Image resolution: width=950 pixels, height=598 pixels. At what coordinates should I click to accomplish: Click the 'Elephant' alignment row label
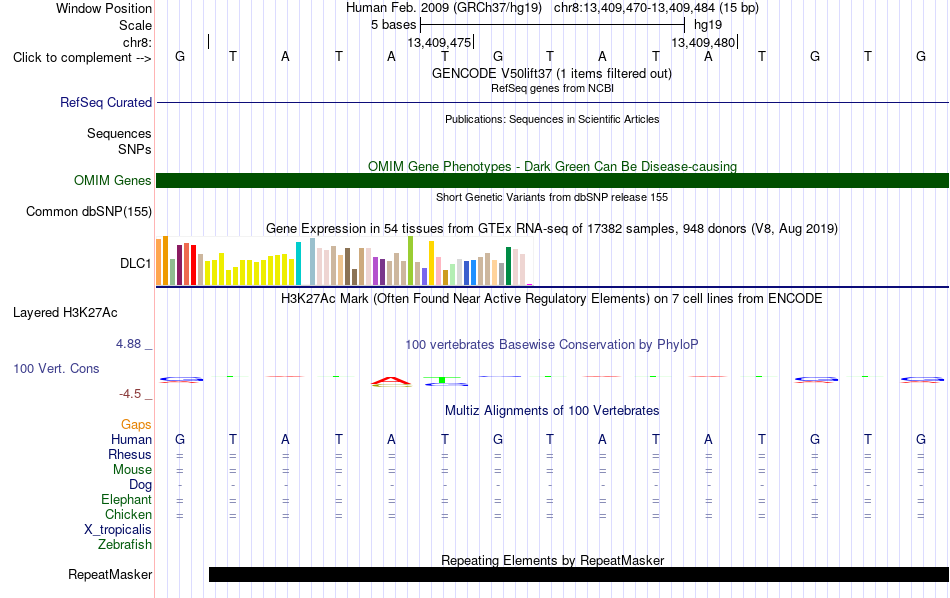[x=126, y=499]
